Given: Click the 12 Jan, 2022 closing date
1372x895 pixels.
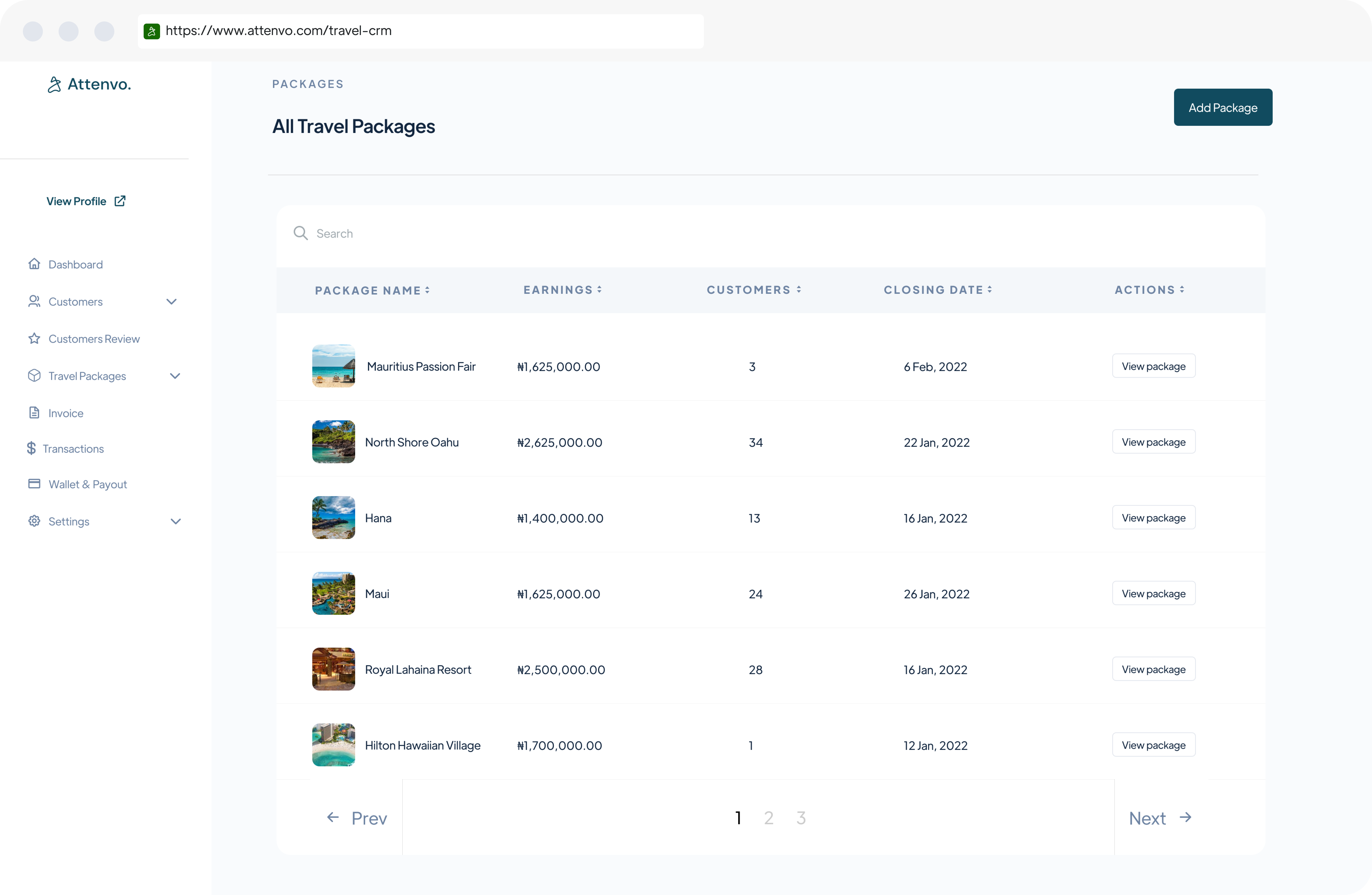Looking at the screenshot, I should tap(935, 746).
